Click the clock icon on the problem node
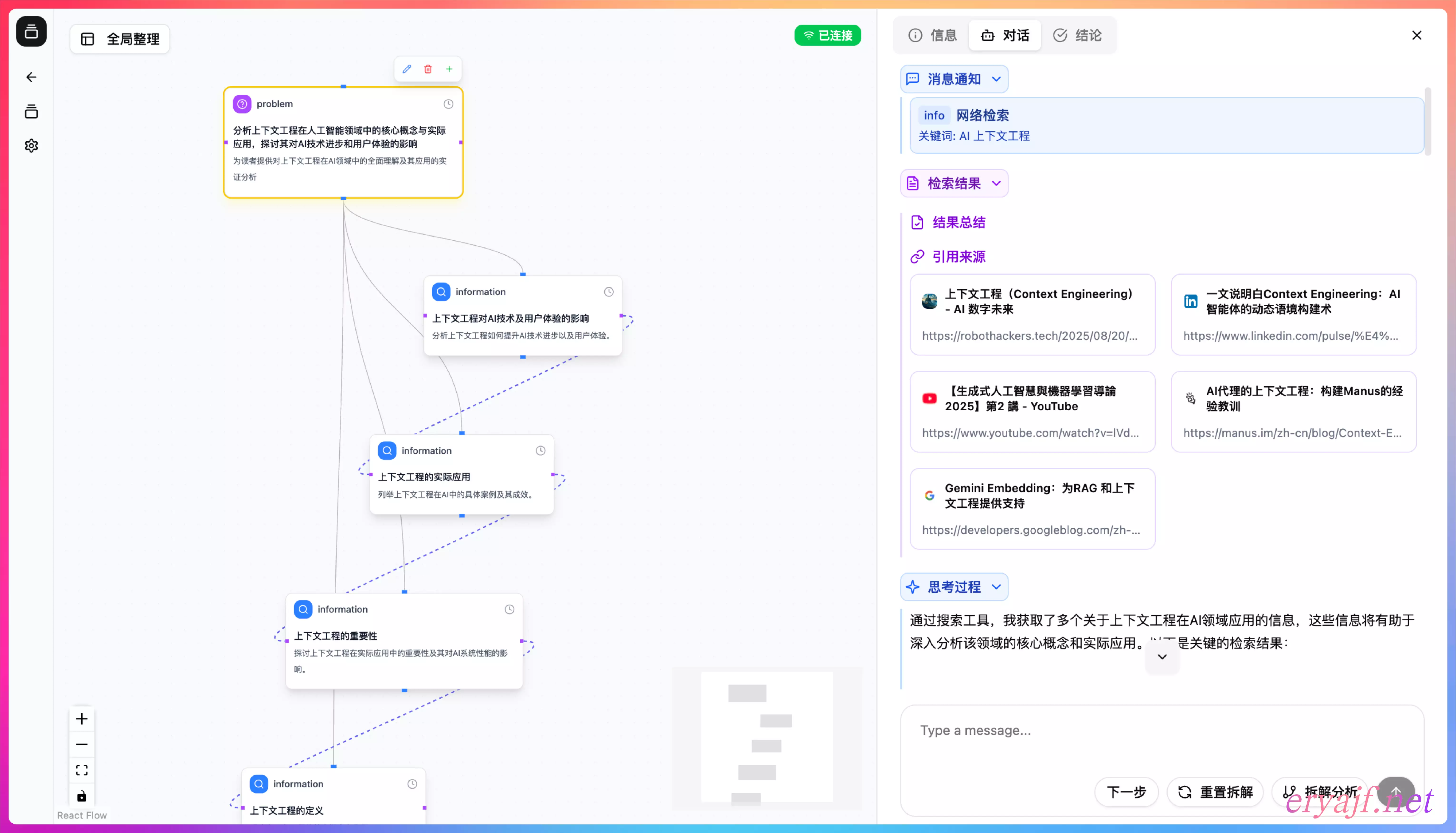 pos(448,104)
